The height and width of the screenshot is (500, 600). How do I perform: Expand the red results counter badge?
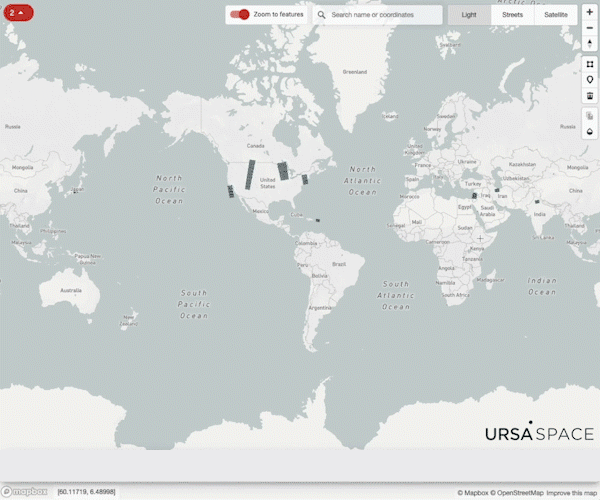[18, 13]
